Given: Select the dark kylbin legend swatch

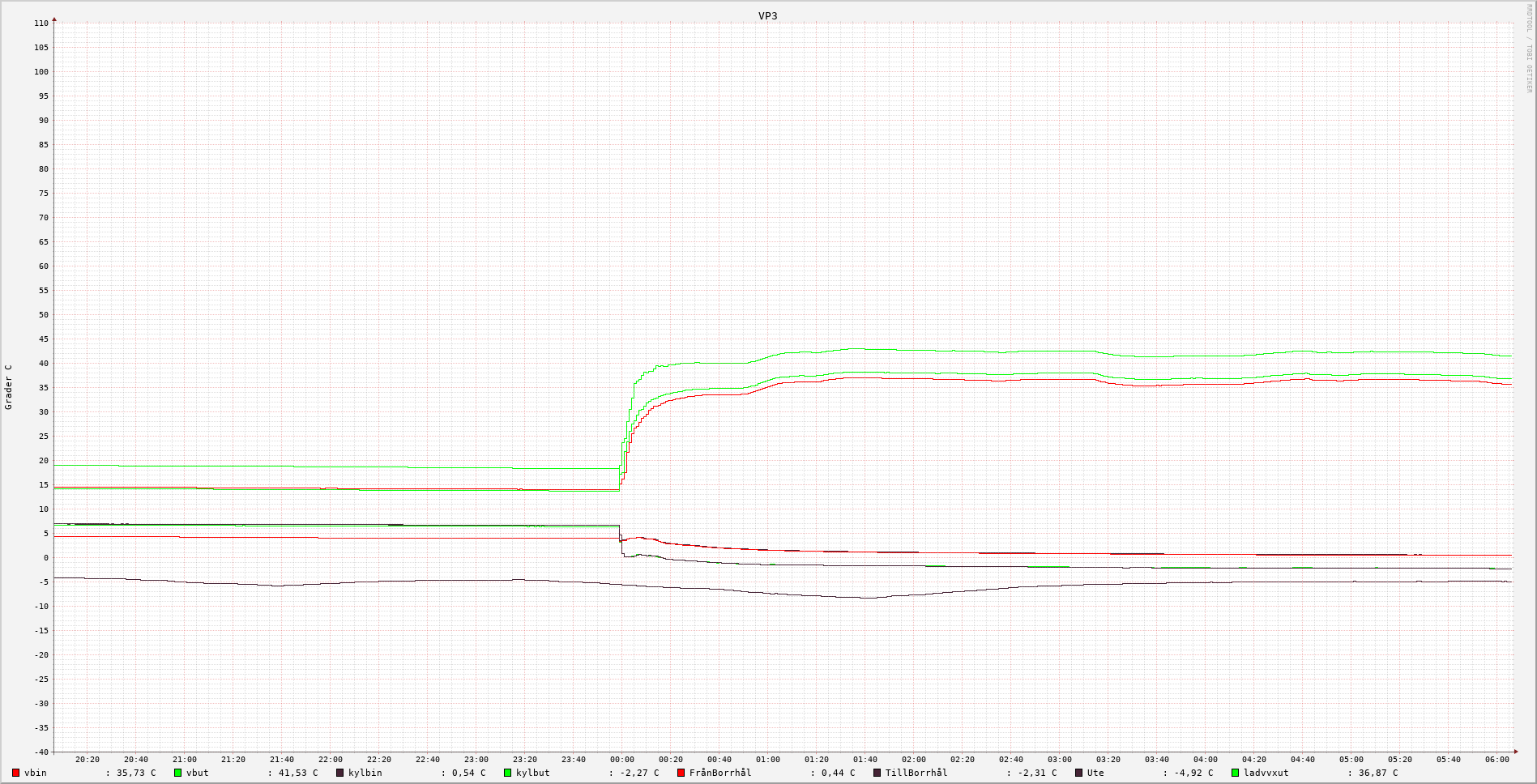Looking at the screenshot, I should (340, 773).
